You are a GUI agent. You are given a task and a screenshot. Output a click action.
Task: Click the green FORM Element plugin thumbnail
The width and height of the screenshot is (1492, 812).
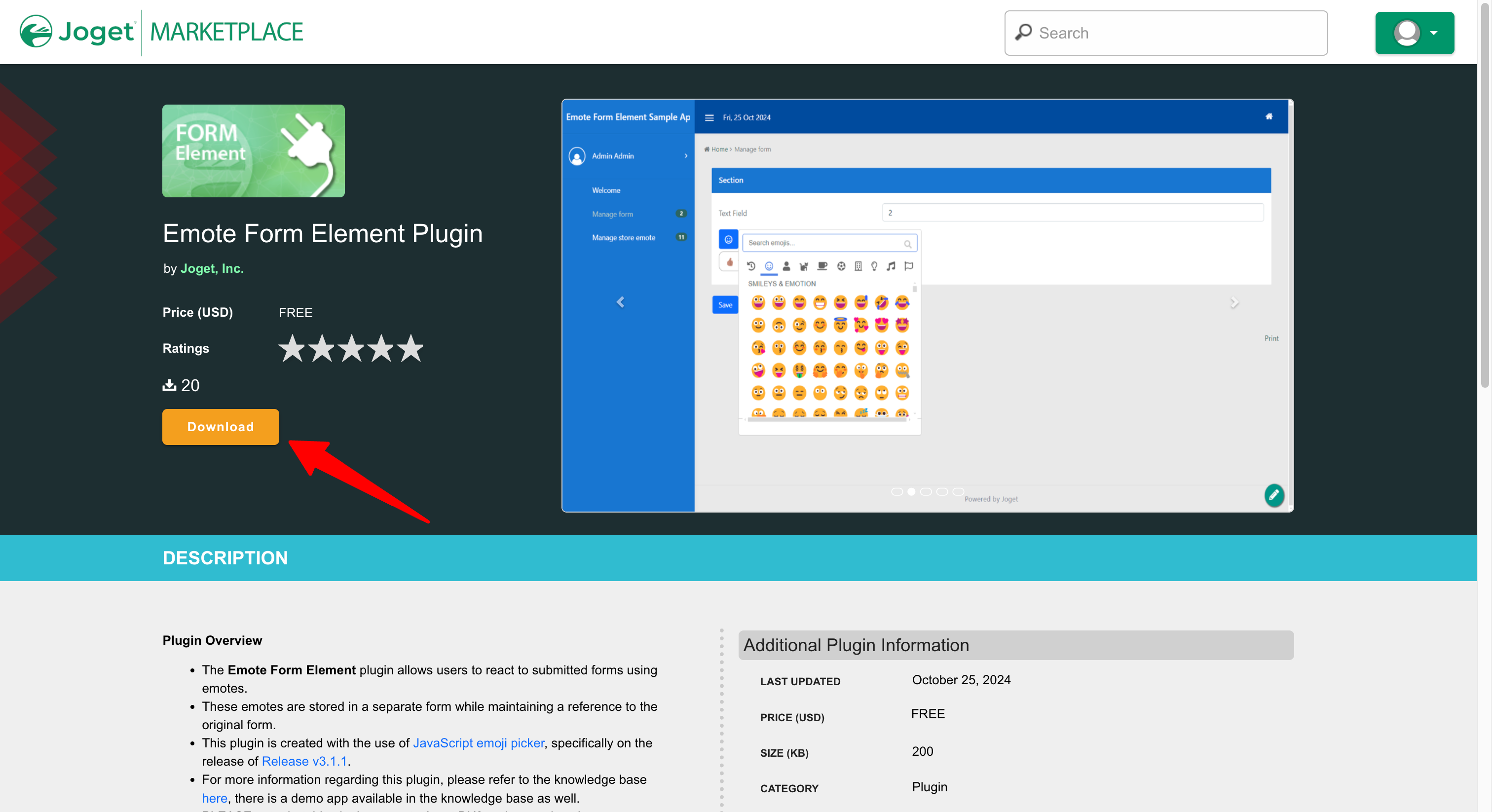[x=253, y=150]
